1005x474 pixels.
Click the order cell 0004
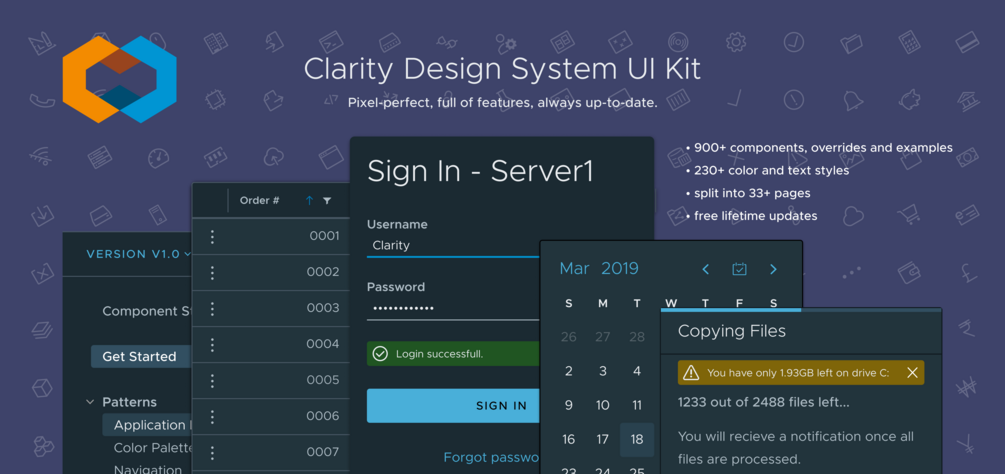click(324, 344)
